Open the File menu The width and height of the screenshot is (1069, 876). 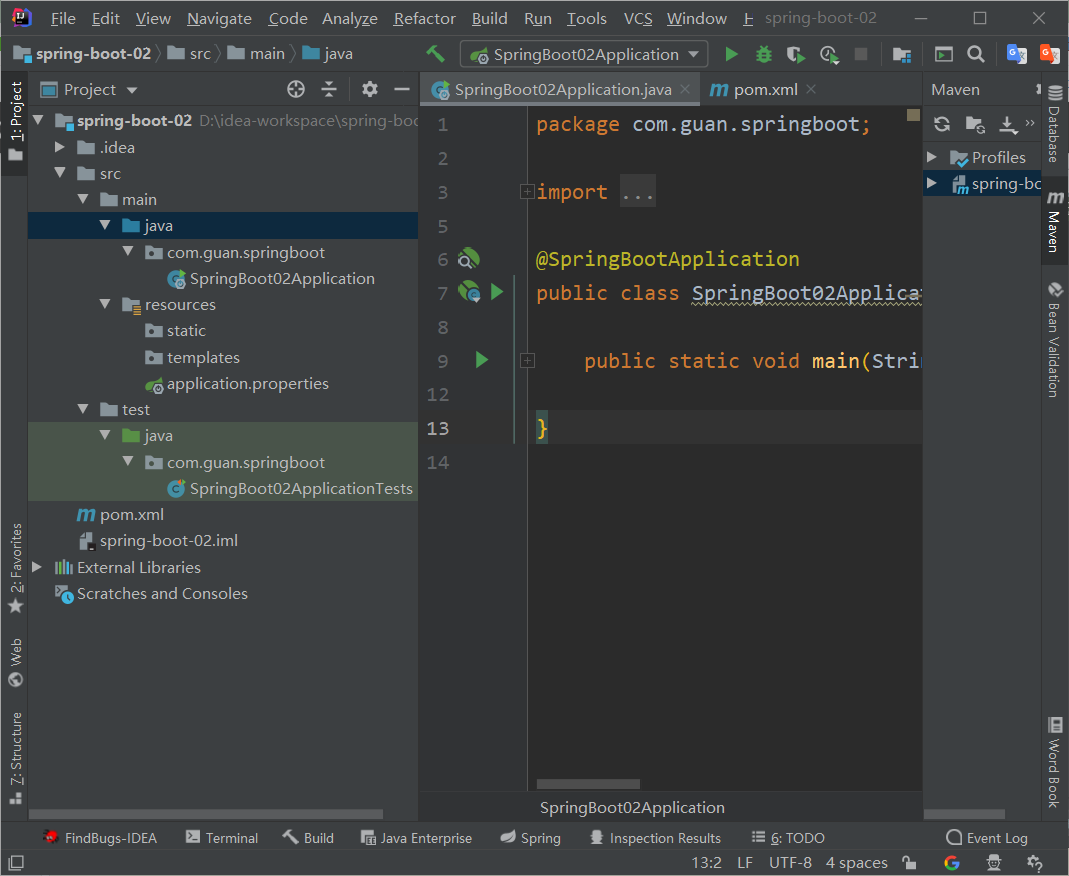[63, 18]
